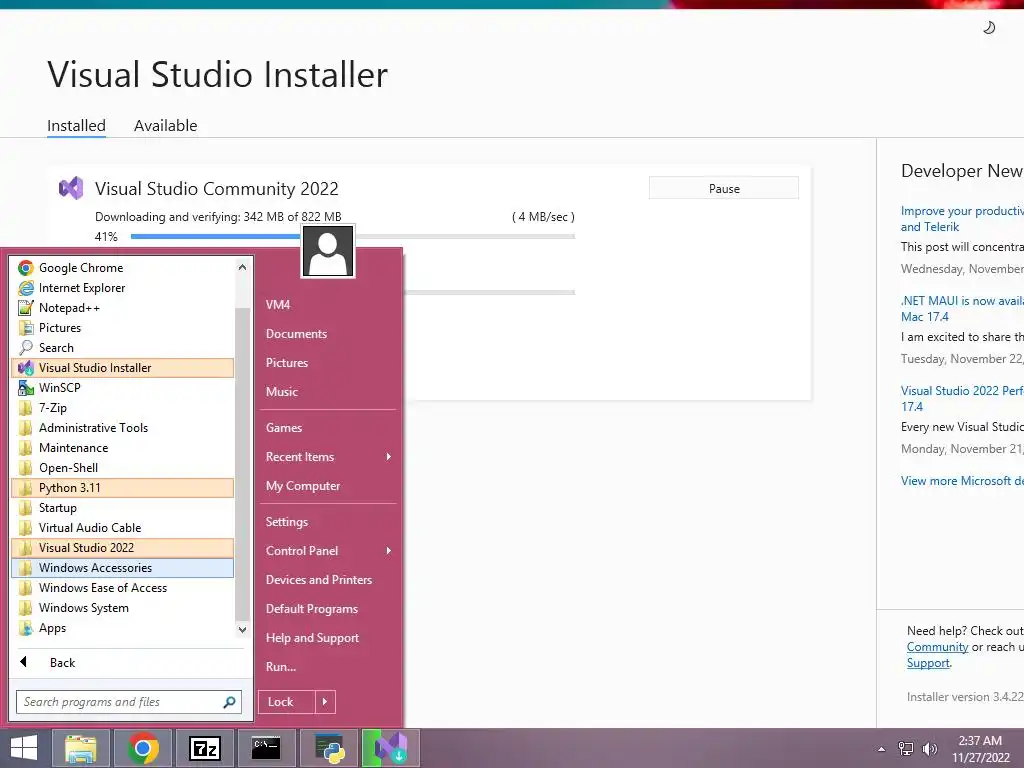
Task: Show hidden system tray icons
Action: coord(882,749)
